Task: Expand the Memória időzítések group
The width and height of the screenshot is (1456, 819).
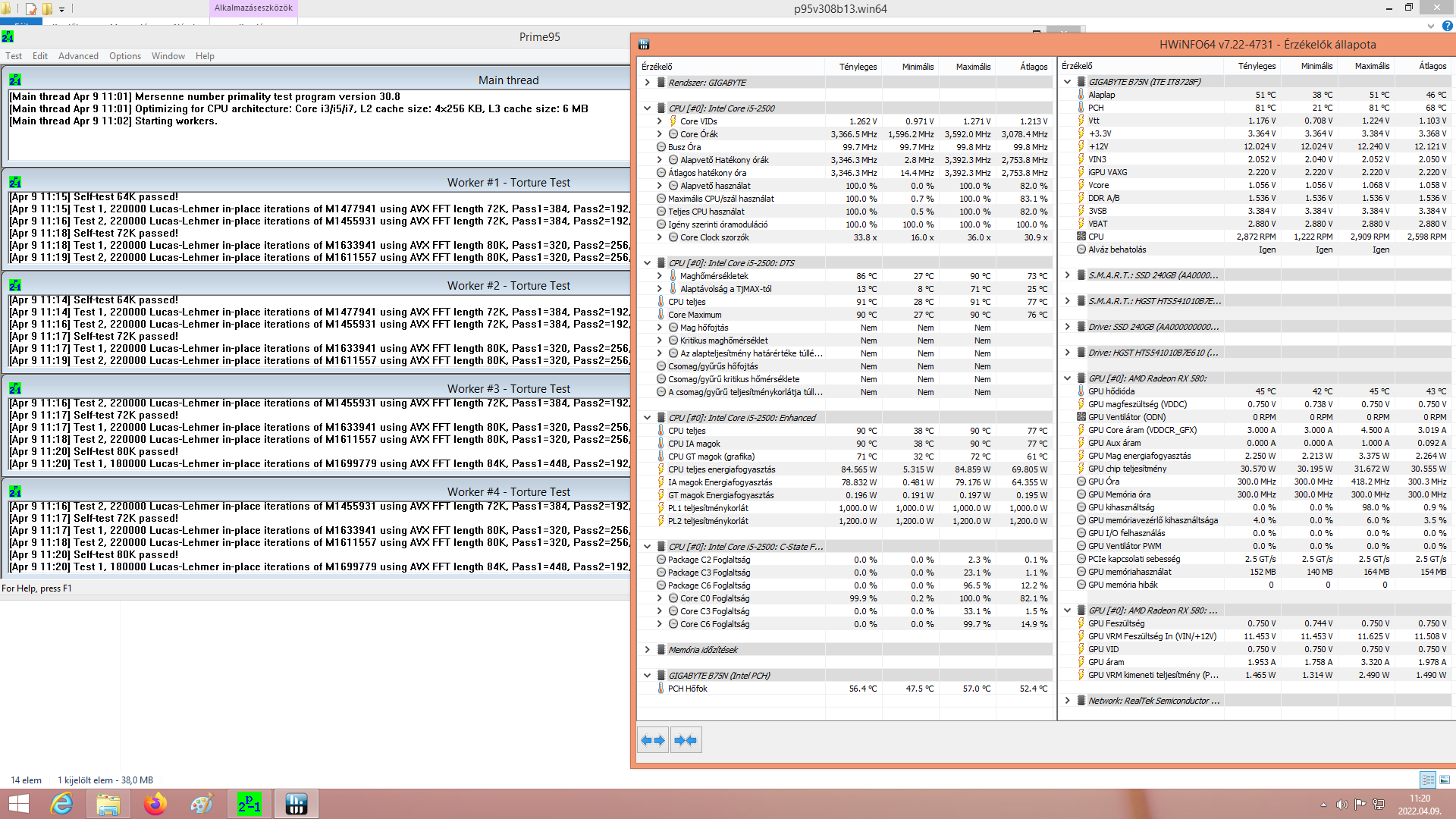Action: 647,650
